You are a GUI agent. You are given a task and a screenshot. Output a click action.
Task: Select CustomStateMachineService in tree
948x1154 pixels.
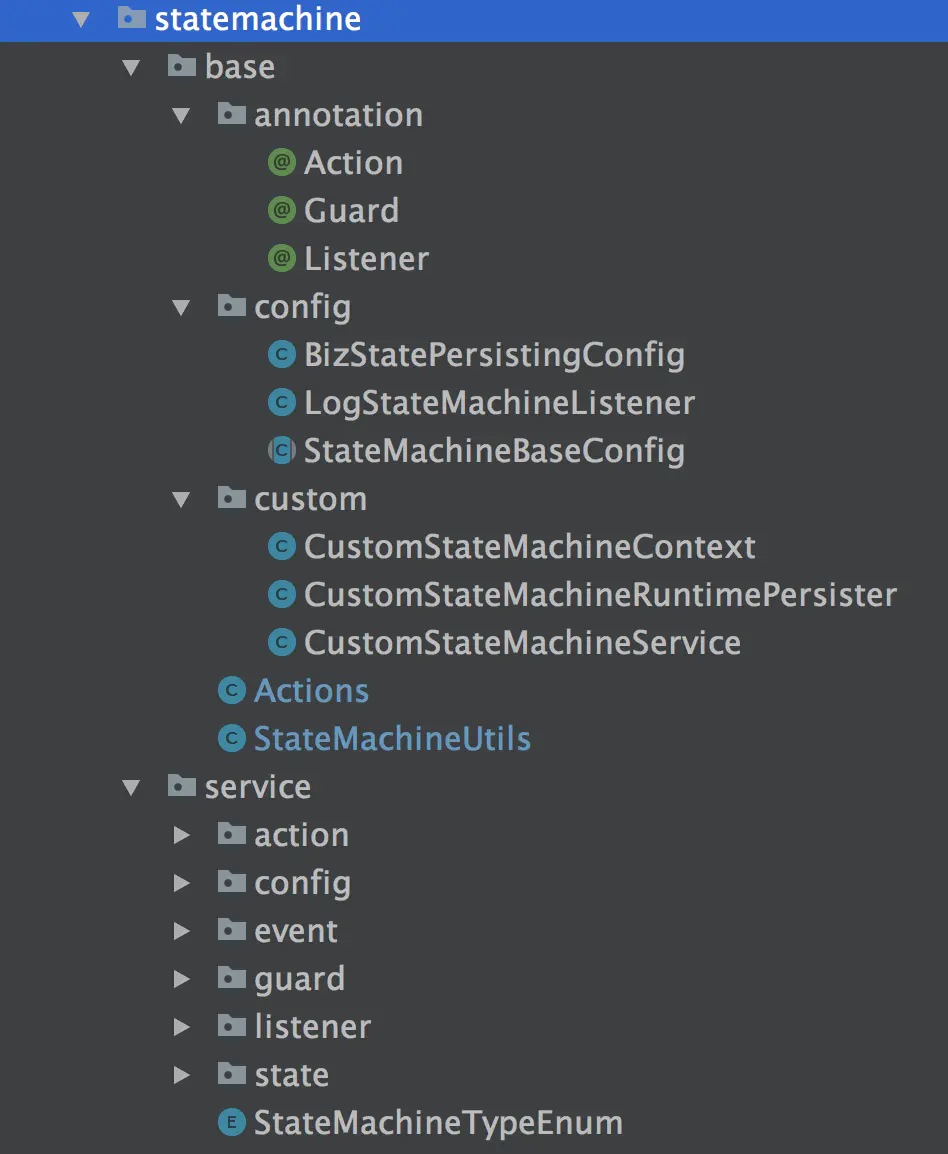522,643
